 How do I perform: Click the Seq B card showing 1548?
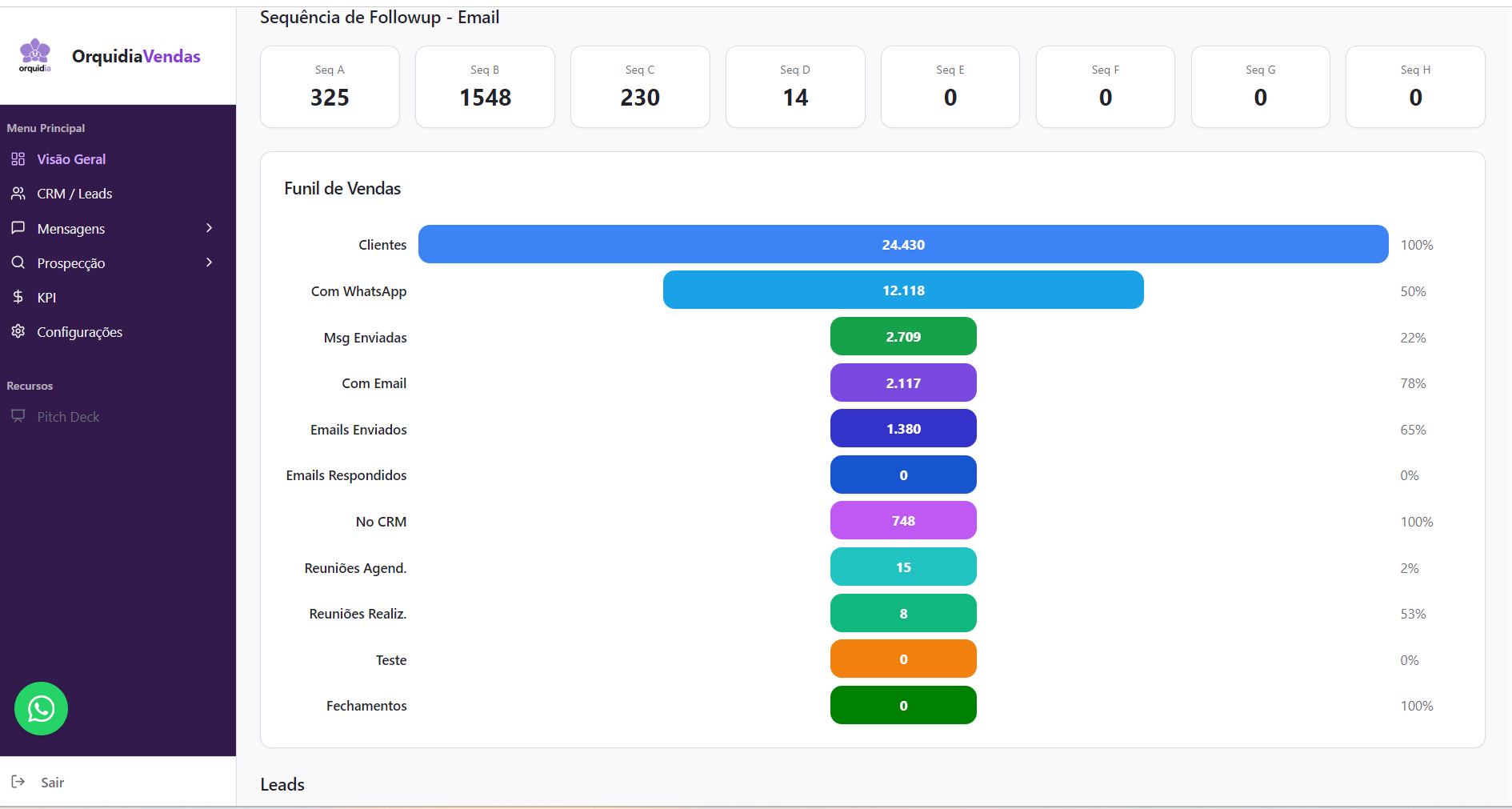point(485,86)
